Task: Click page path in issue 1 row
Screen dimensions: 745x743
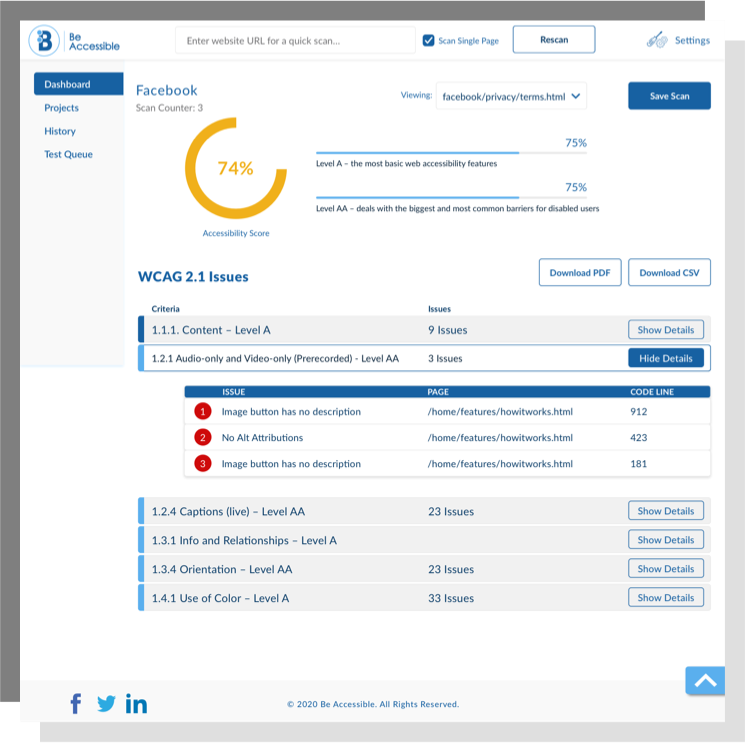Action: point(500,411)
